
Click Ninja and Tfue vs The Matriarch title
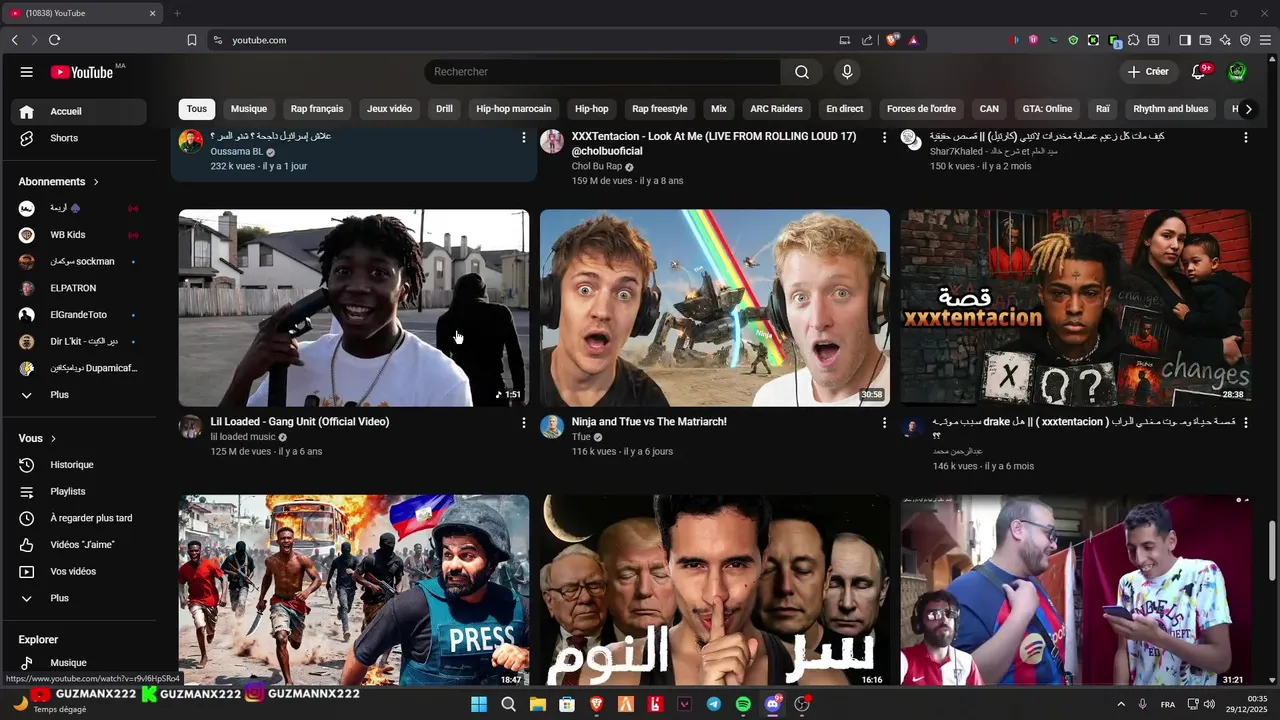[x=649, y=422]
